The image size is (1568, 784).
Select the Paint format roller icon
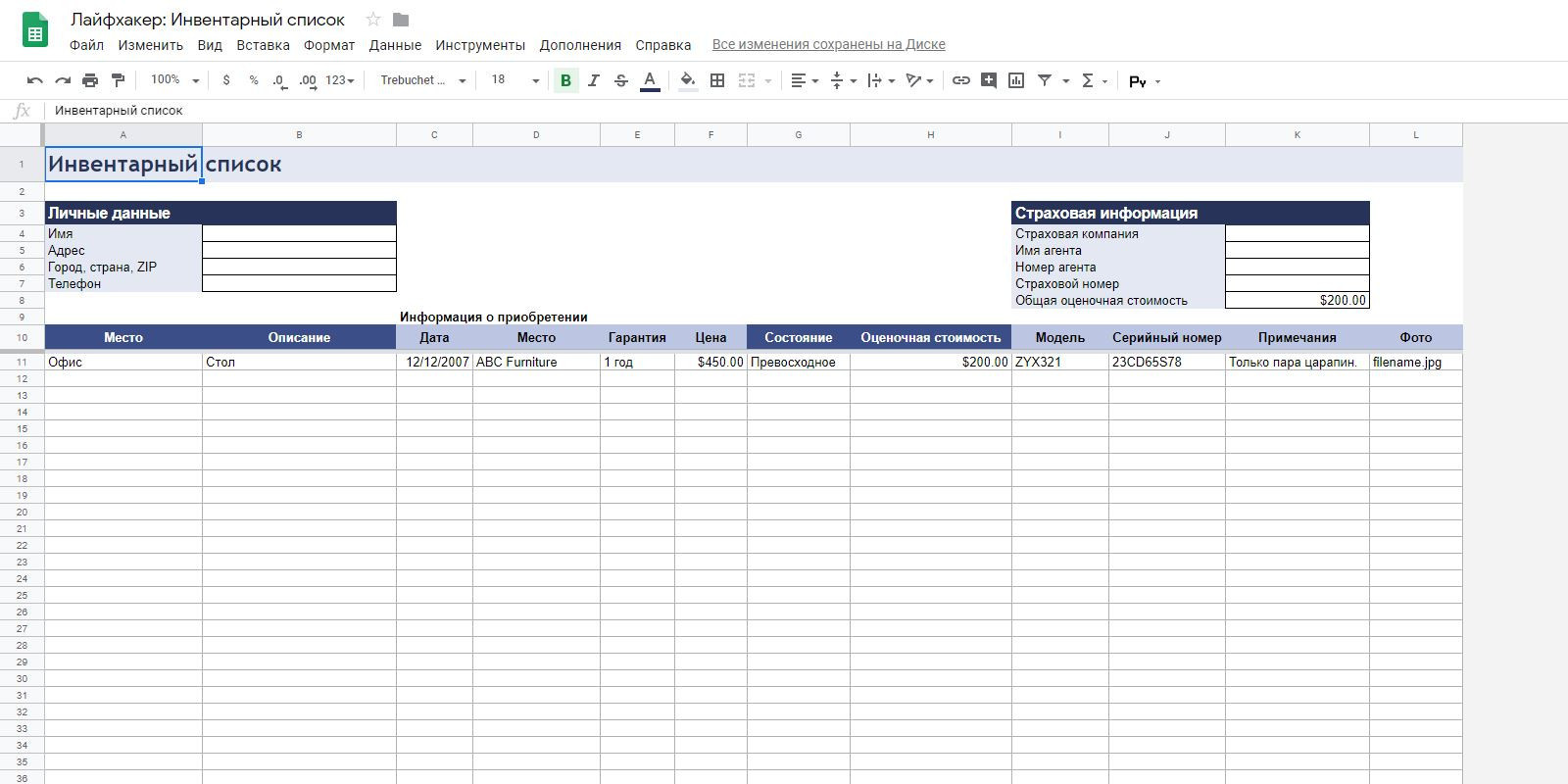pyautogui.click(x=118, y=80)
